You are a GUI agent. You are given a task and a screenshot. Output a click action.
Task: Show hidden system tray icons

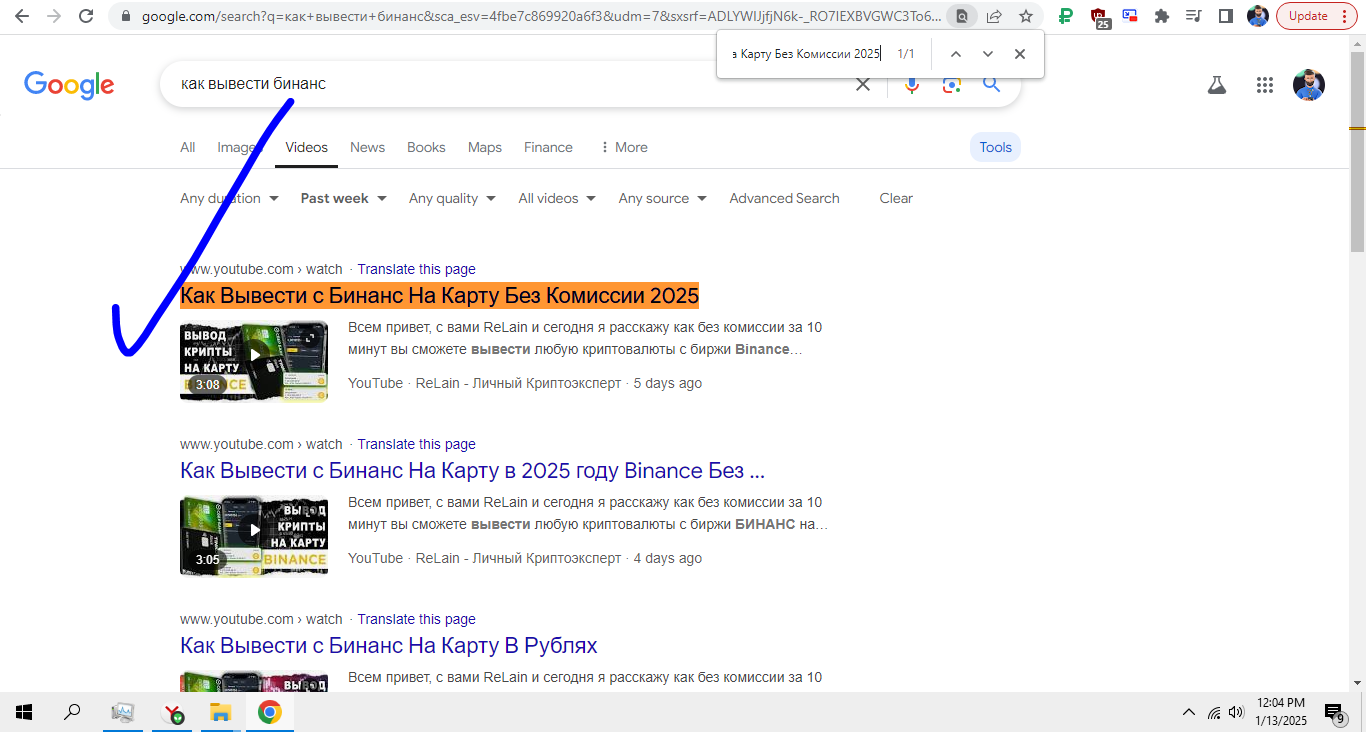pos(1189,712)
